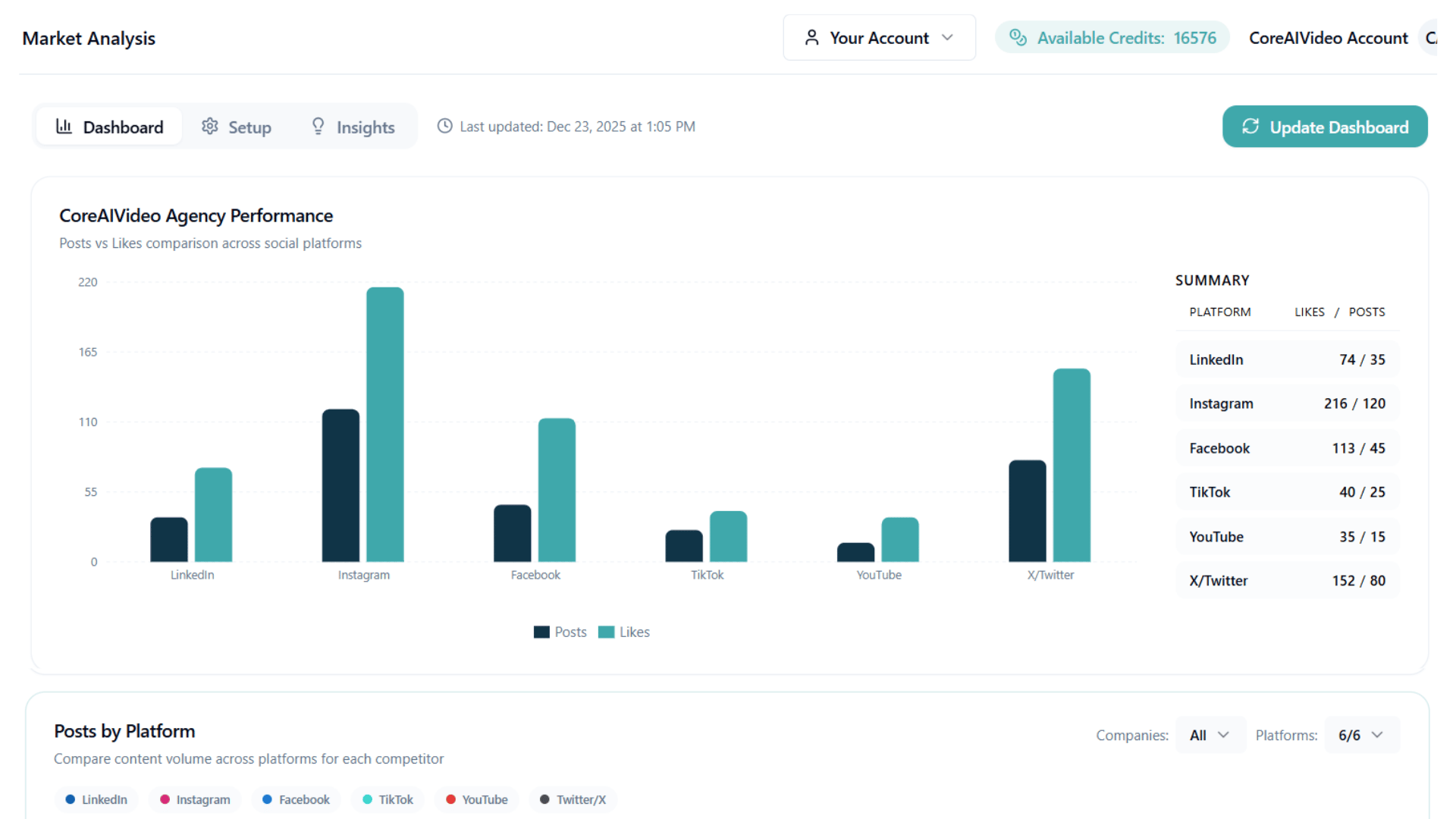Click the user icon in Your Account
The image size is (1456, 819).
point(811,38)
